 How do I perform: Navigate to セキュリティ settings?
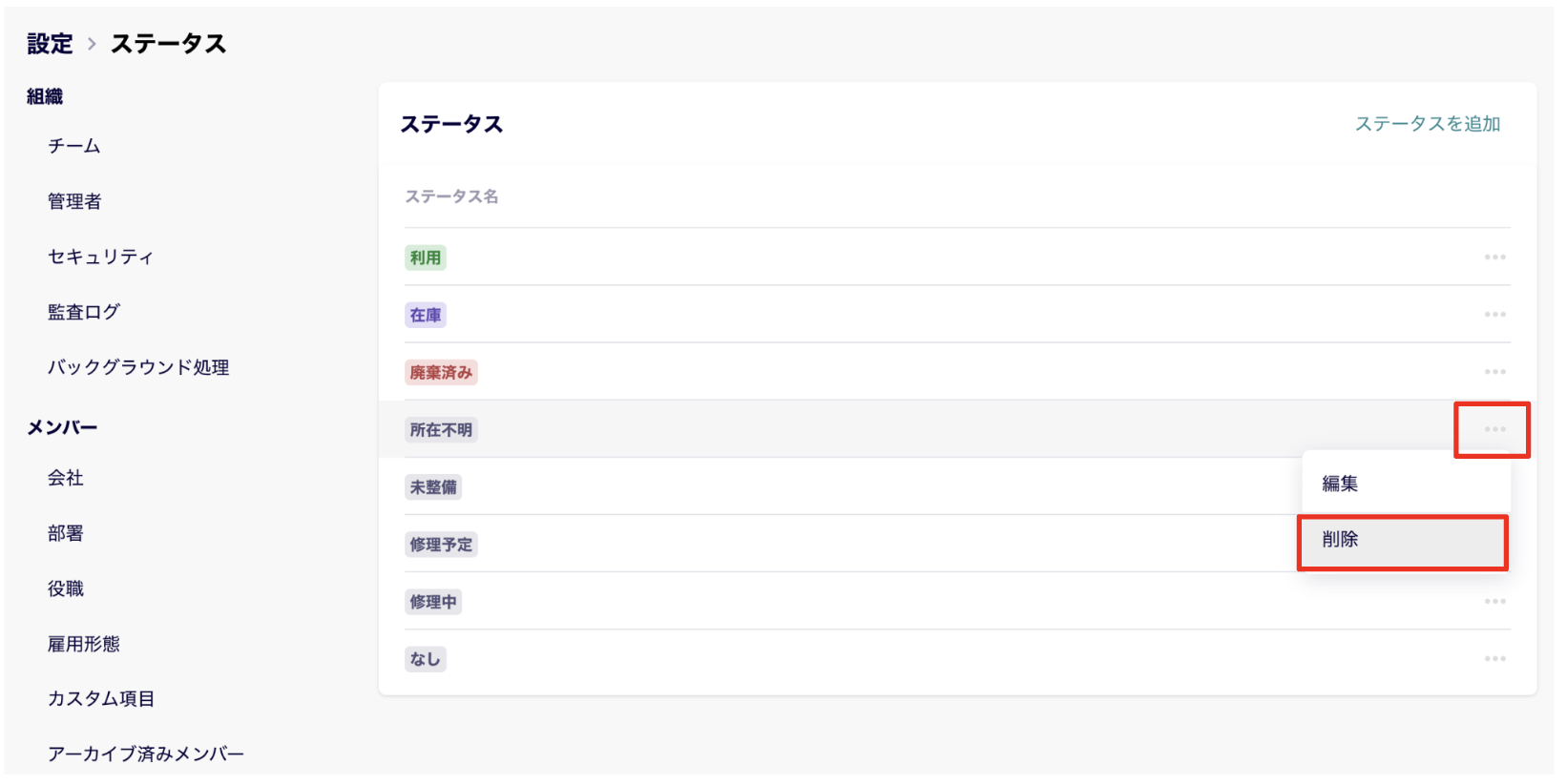100,257
